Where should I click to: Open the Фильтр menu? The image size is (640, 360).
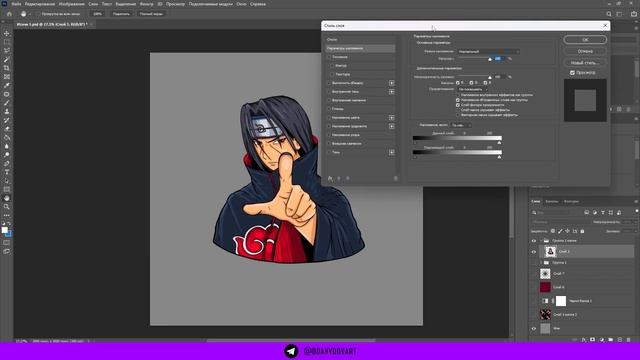pos(147,4)
